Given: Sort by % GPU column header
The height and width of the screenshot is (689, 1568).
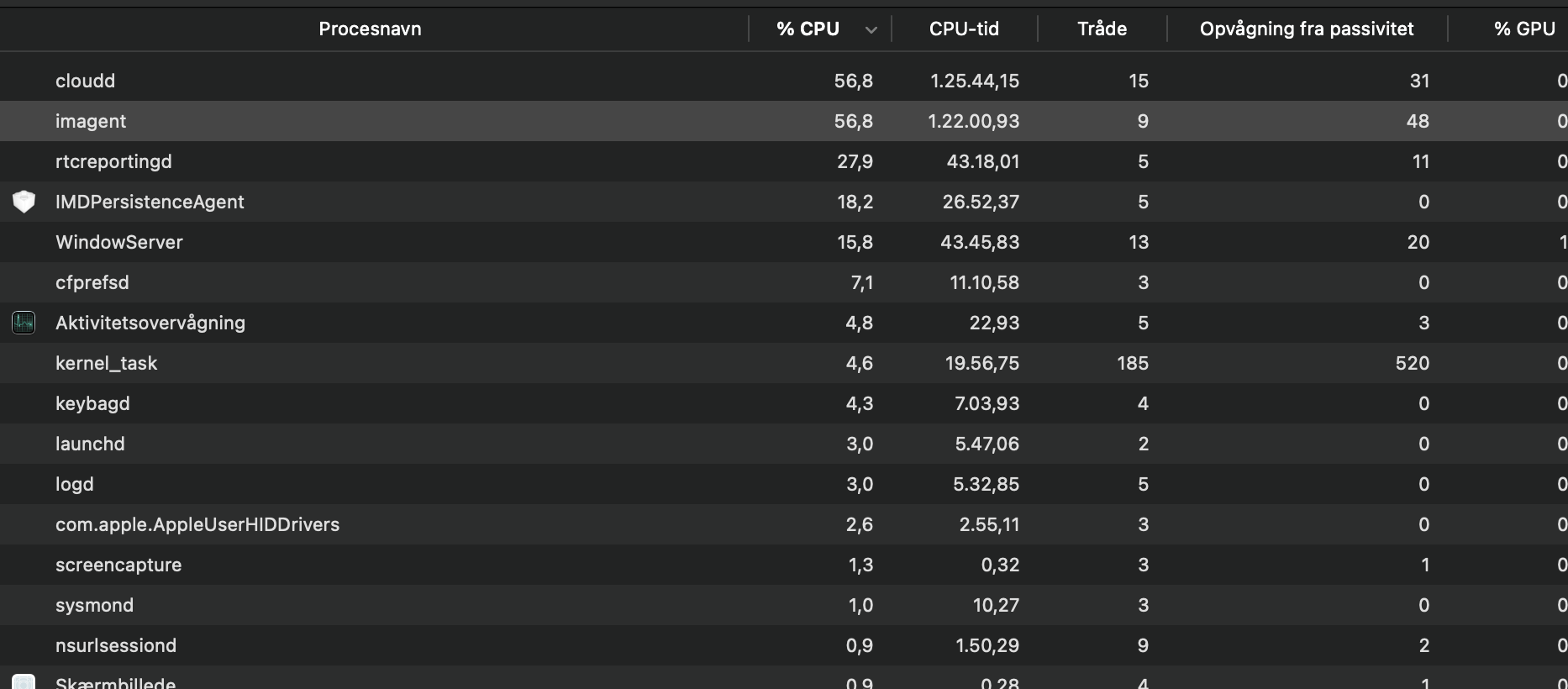Looking at the screenshot, I should [1523, 29].
